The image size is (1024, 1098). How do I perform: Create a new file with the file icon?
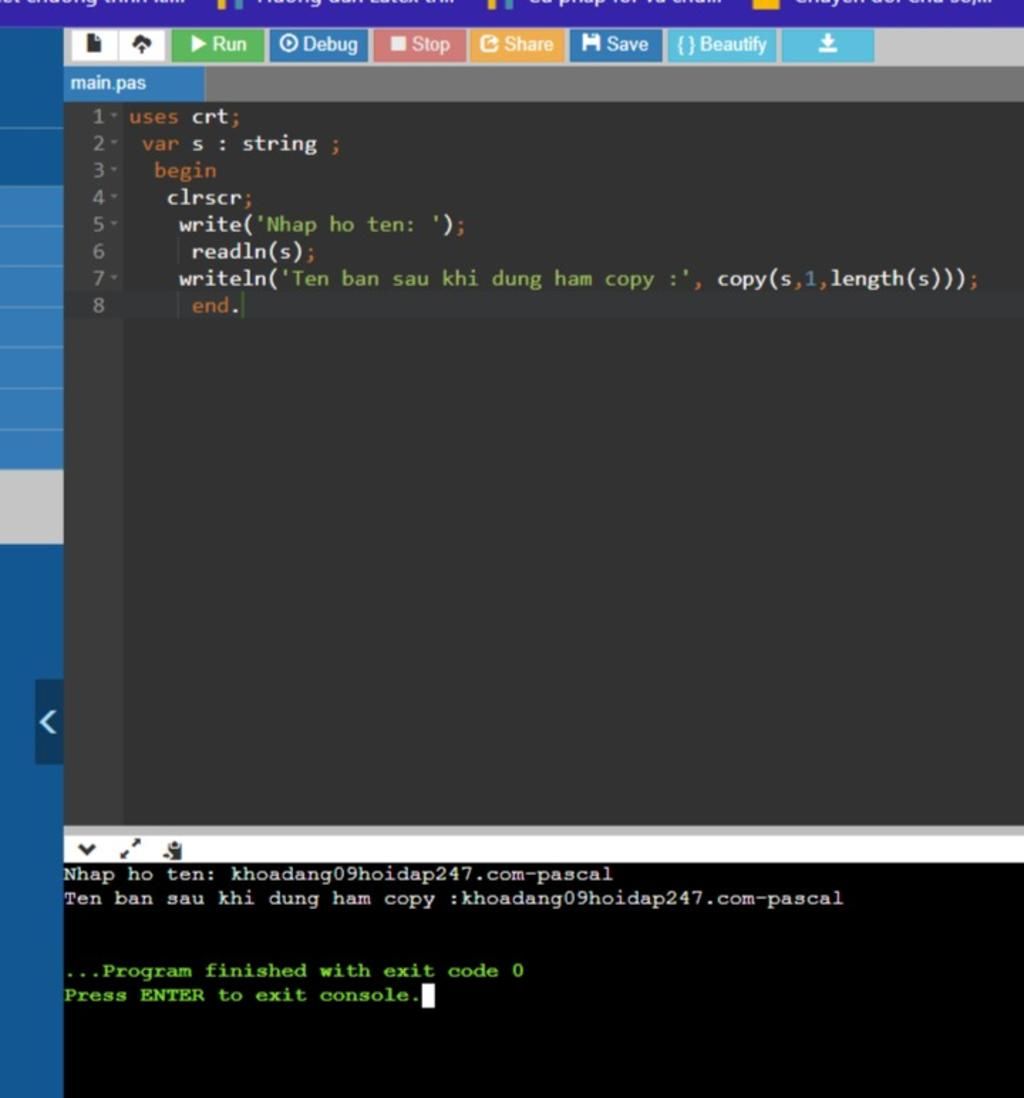[x=94, y=45]
